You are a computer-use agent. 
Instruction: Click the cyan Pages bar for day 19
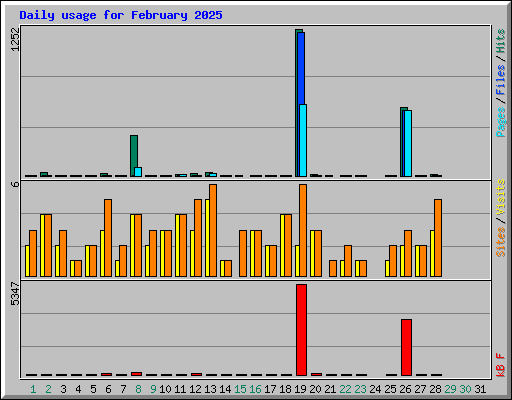pos(303,140)
